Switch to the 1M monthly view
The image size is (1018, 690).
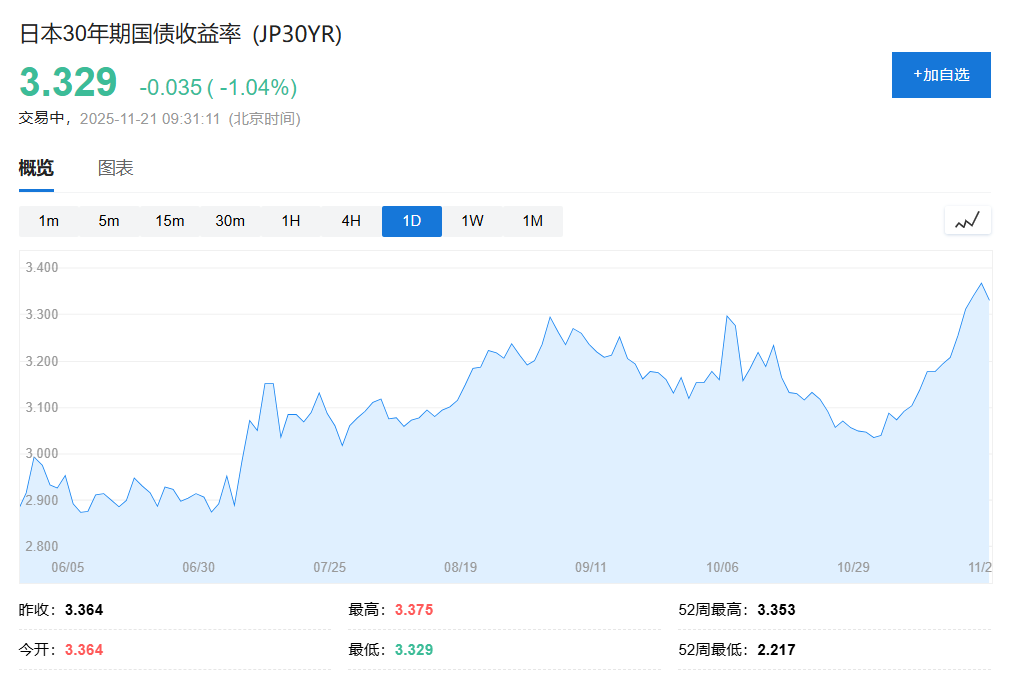(532, 221)
